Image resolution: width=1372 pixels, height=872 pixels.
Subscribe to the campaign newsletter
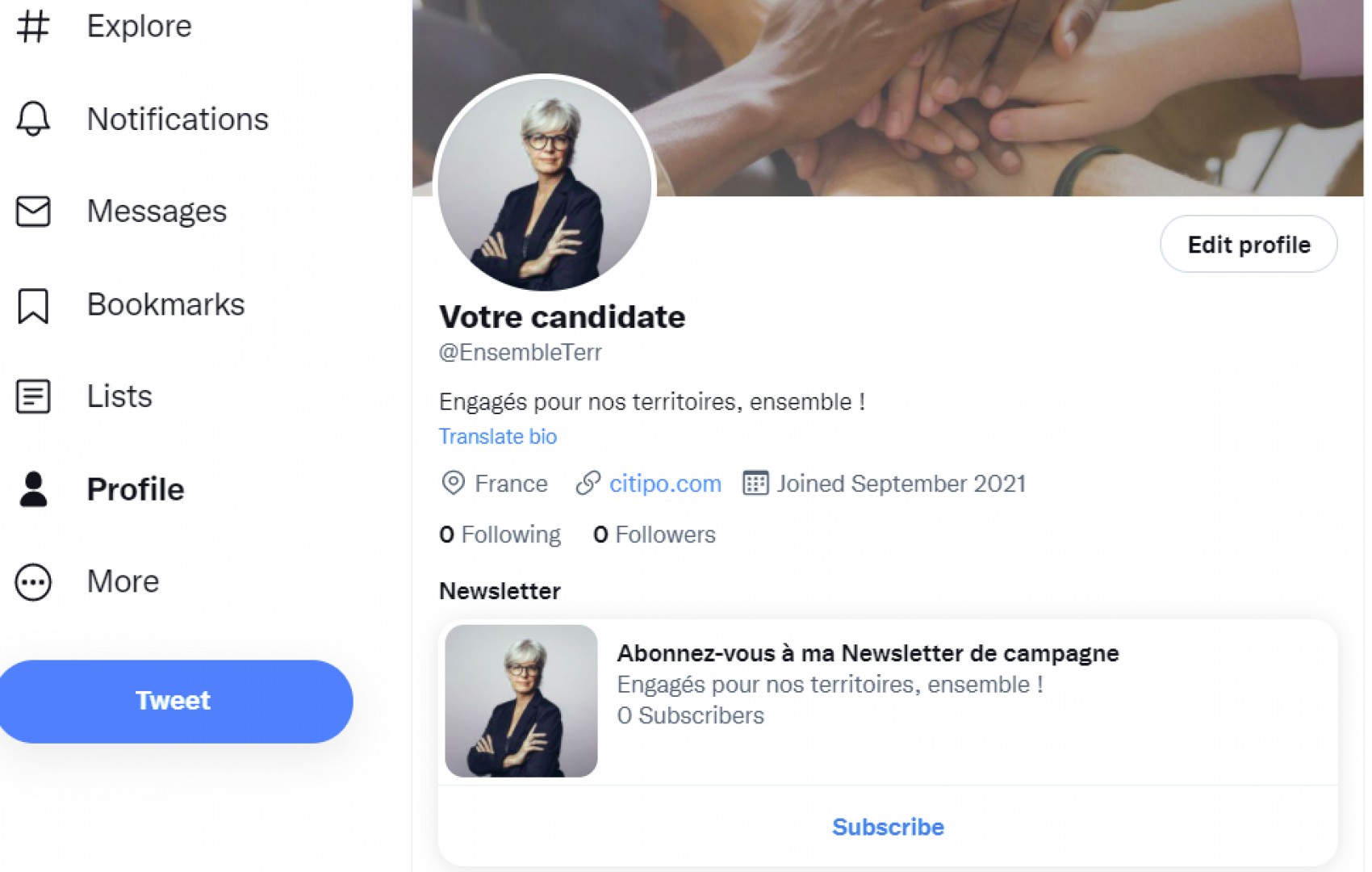point(888,827)
